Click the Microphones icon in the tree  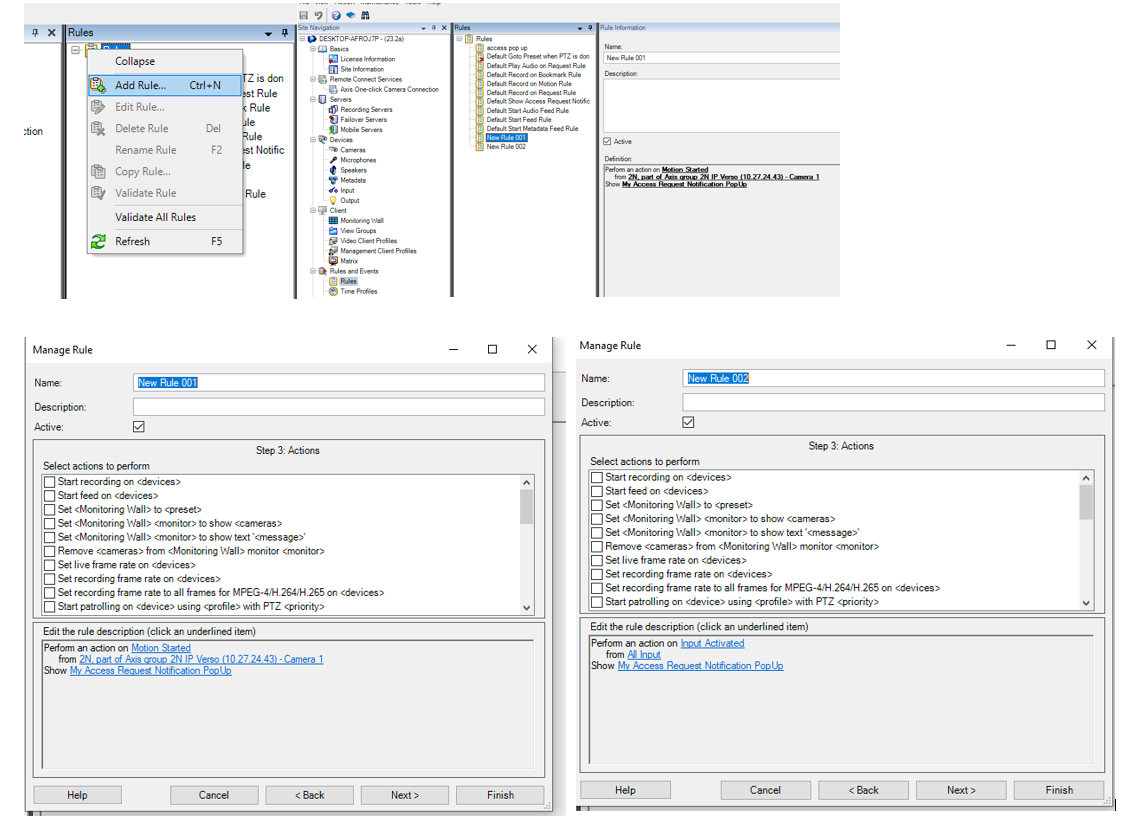tap(333, 160)
